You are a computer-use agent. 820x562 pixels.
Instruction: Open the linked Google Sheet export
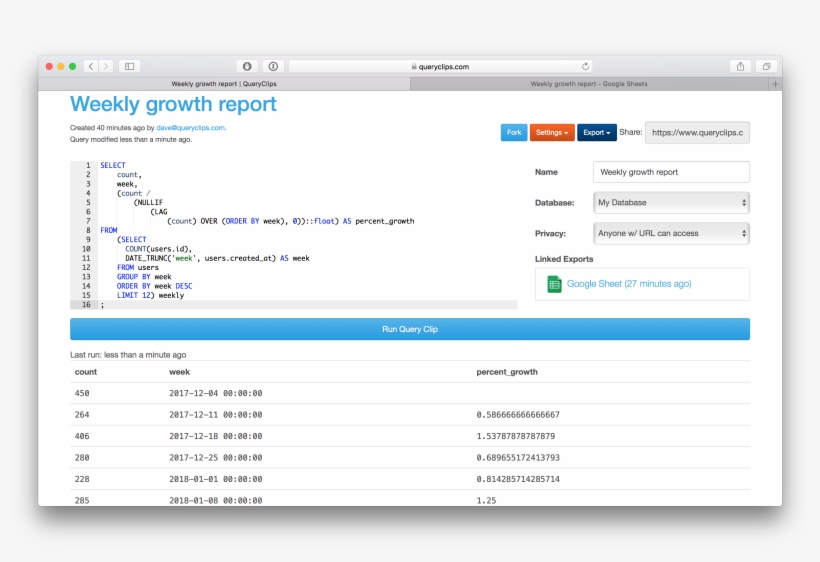pyautogui.click(x=629, y=284)
